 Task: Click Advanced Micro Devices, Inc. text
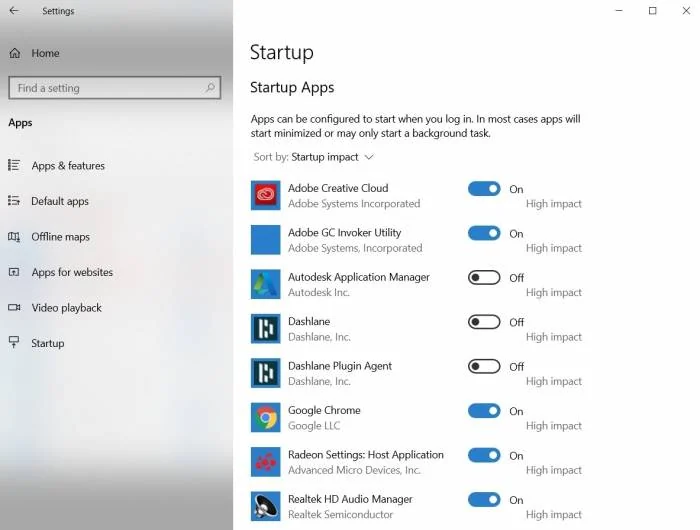tap(354, 470)
